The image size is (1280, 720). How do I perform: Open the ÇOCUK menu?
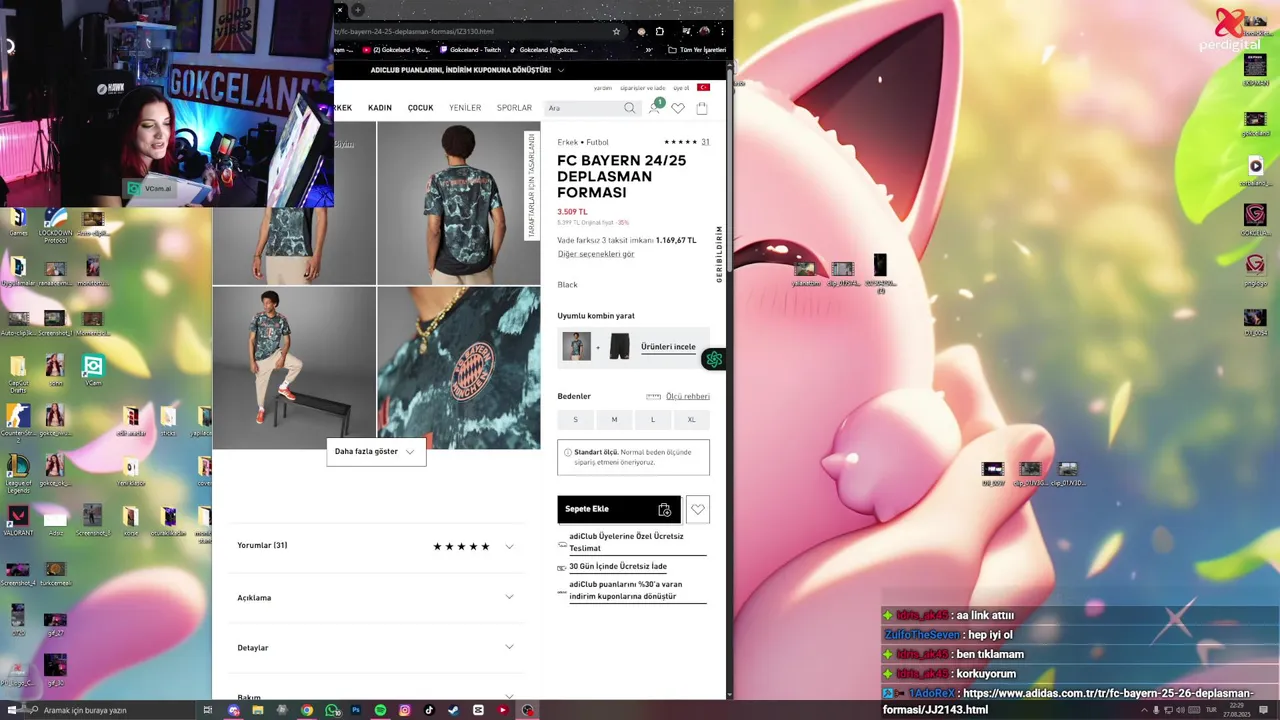[x=420, y=108]
